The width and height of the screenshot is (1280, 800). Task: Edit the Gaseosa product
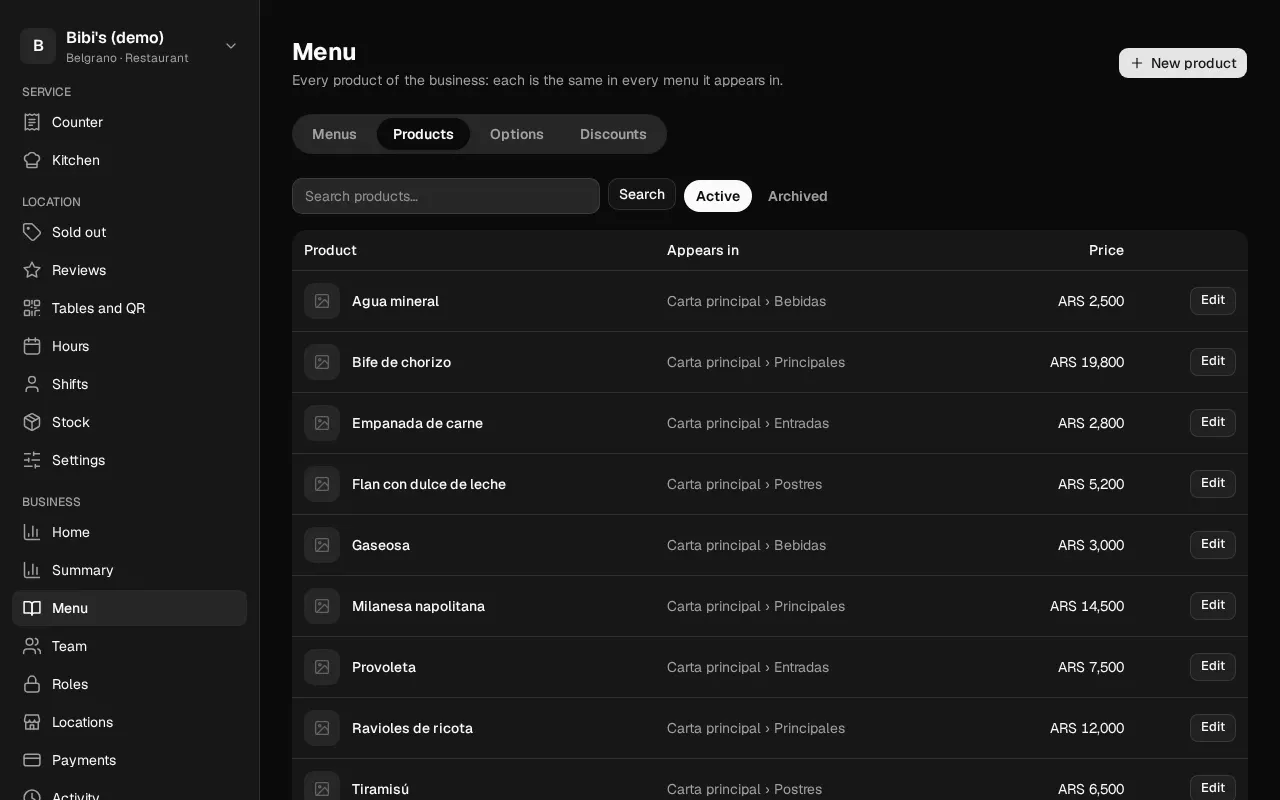click(x=1213, y=545)
